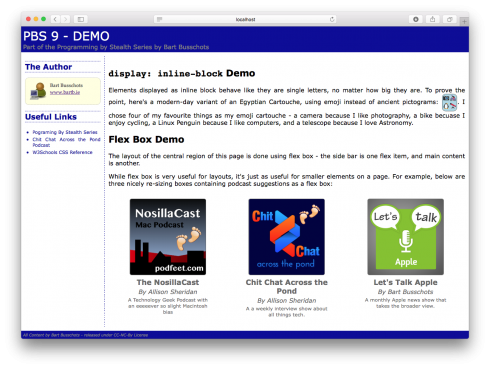The width and height of the screenshot is (490, 369).
Task: Open Chit Chat Across the Pond Podcast link
Action: coord(66,142)
